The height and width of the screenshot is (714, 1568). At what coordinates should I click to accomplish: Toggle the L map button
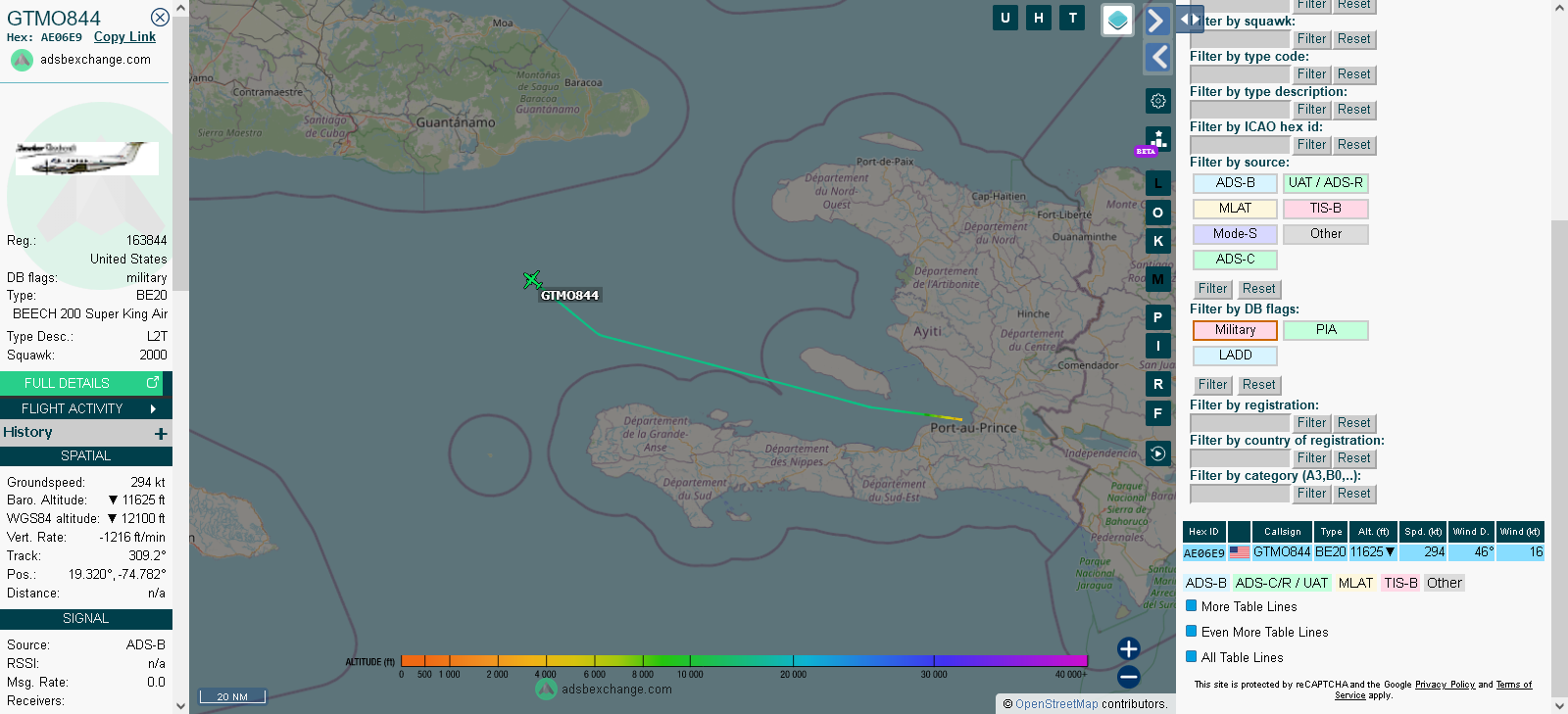[1158, 183]
